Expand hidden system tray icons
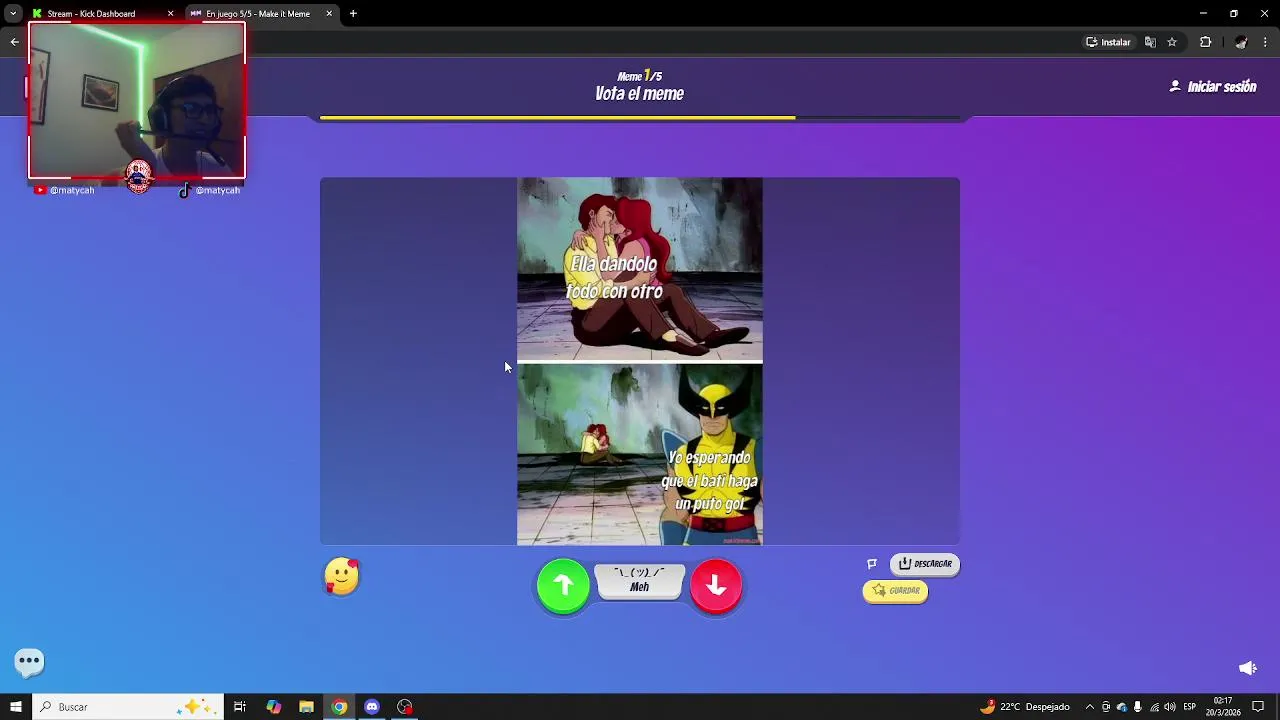1280x720 pixels. click(1089, 707)
